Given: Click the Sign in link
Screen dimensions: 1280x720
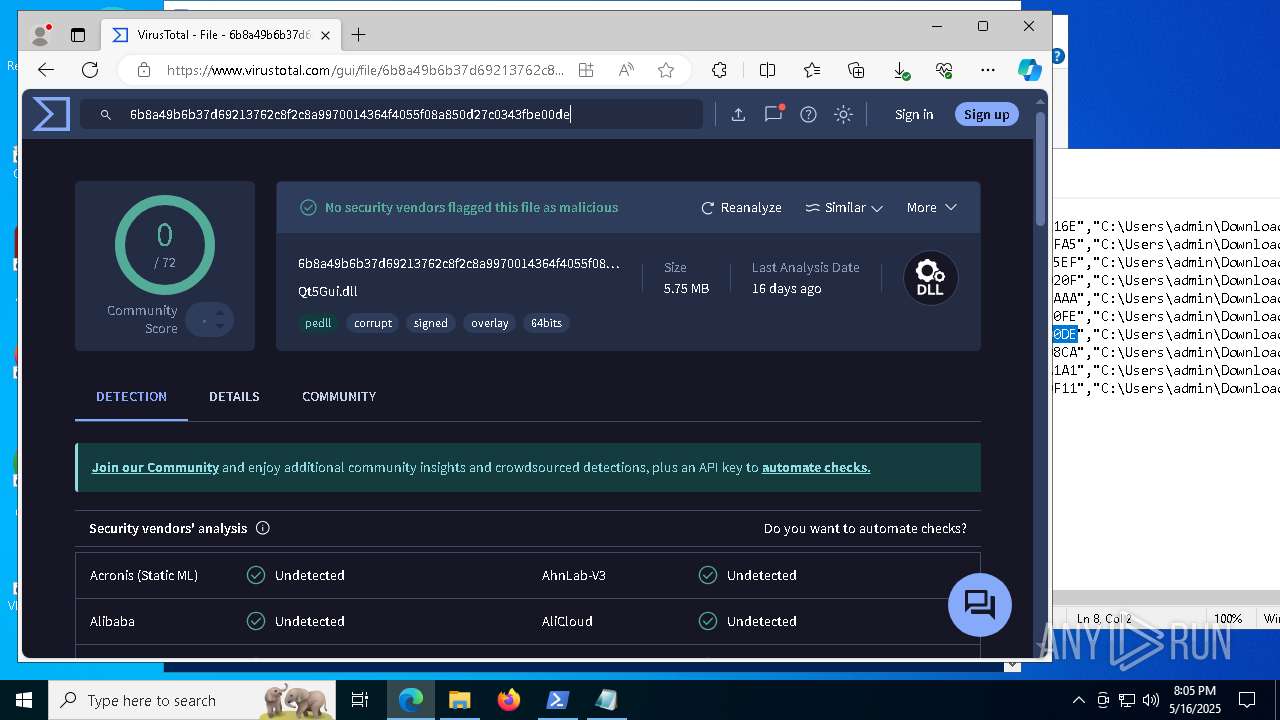Looking at the screenshot, I should click(914, 115).
